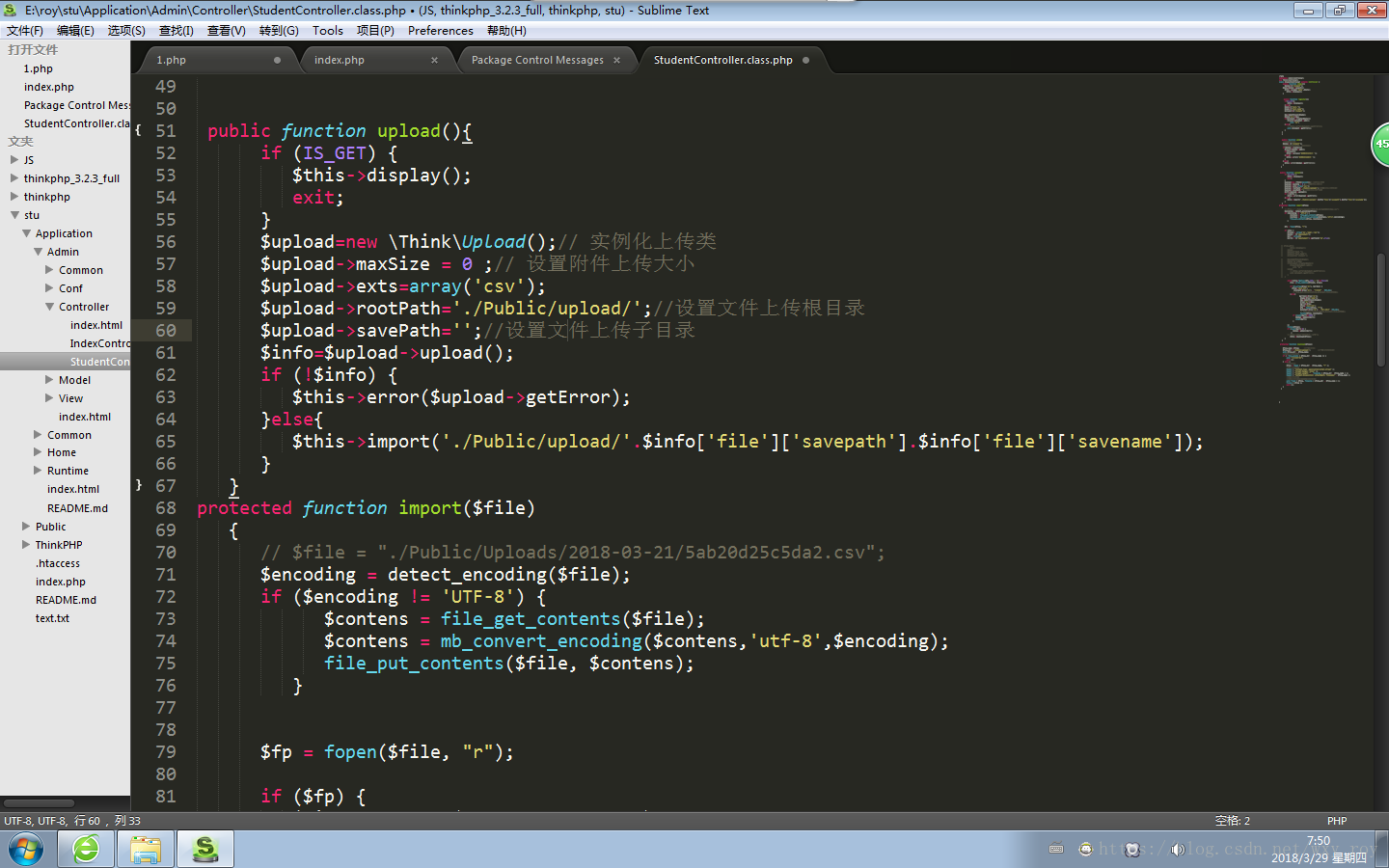Open index.html under Controller folder
The width and height of the screenshot is (1389, 868).
click(x=96, y=325)
